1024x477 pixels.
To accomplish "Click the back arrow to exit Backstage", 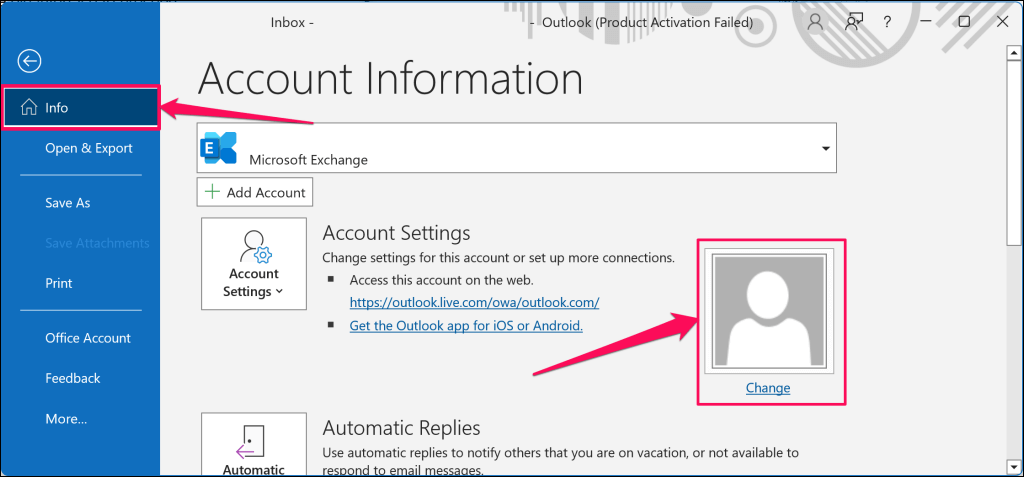I will point(29,62).
